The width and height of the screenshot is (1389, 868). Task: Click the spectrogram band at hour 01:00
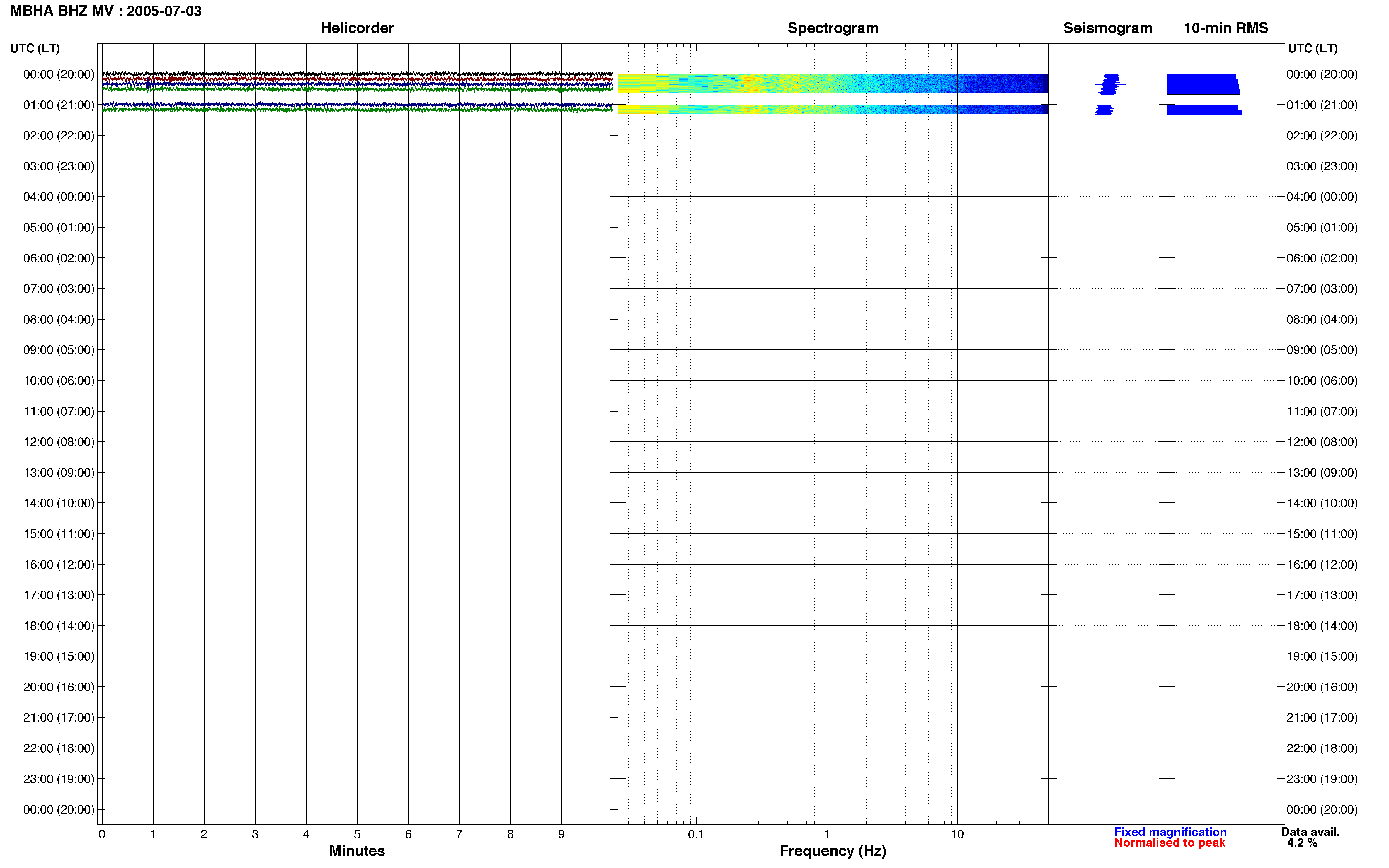pos(833,109)
